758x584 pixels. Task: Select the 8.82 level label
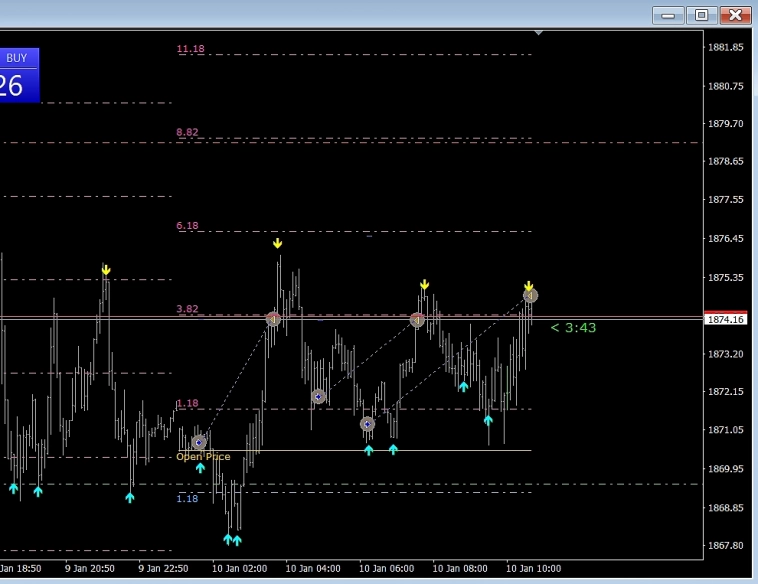(187, 132)
